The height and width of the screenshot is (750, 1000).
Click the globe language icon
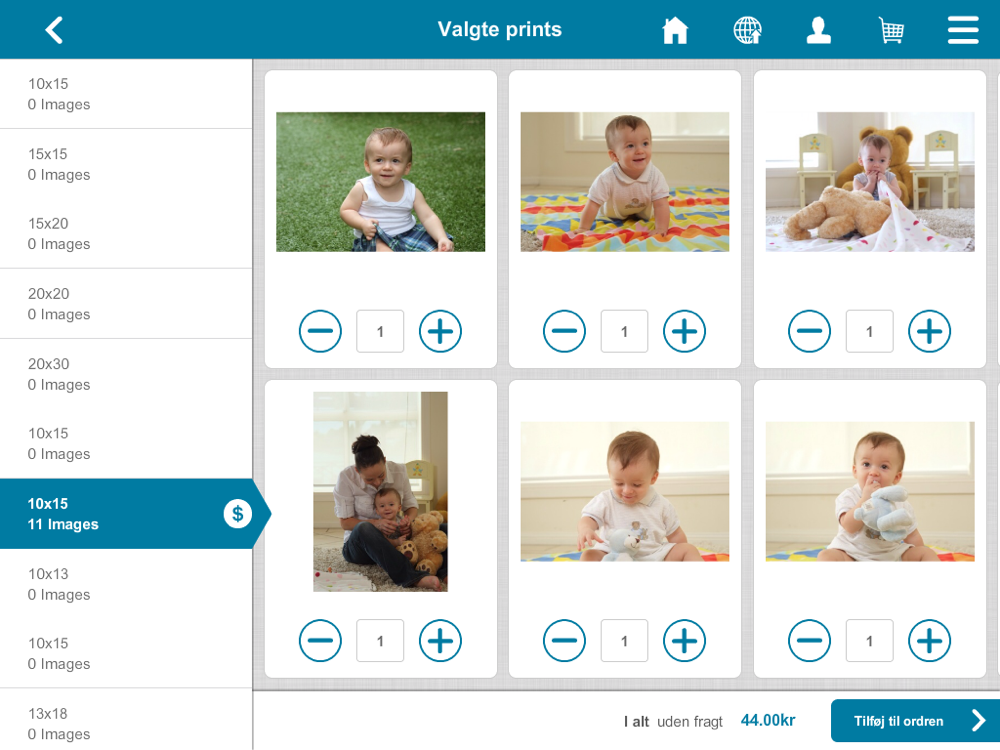coord(747,30)
